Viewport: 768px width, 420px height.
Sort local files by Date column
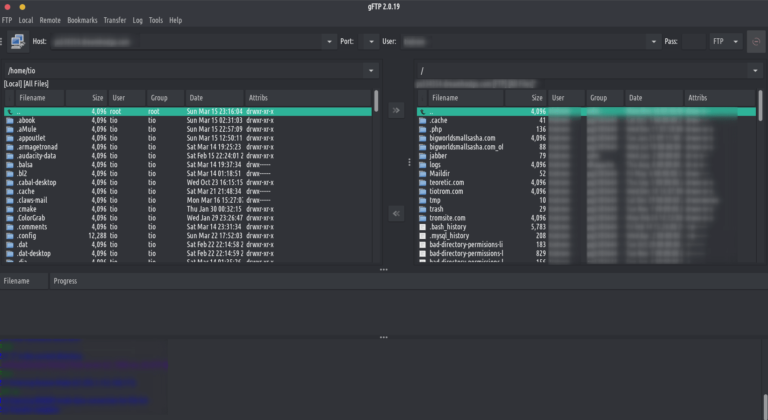point(196,98)
